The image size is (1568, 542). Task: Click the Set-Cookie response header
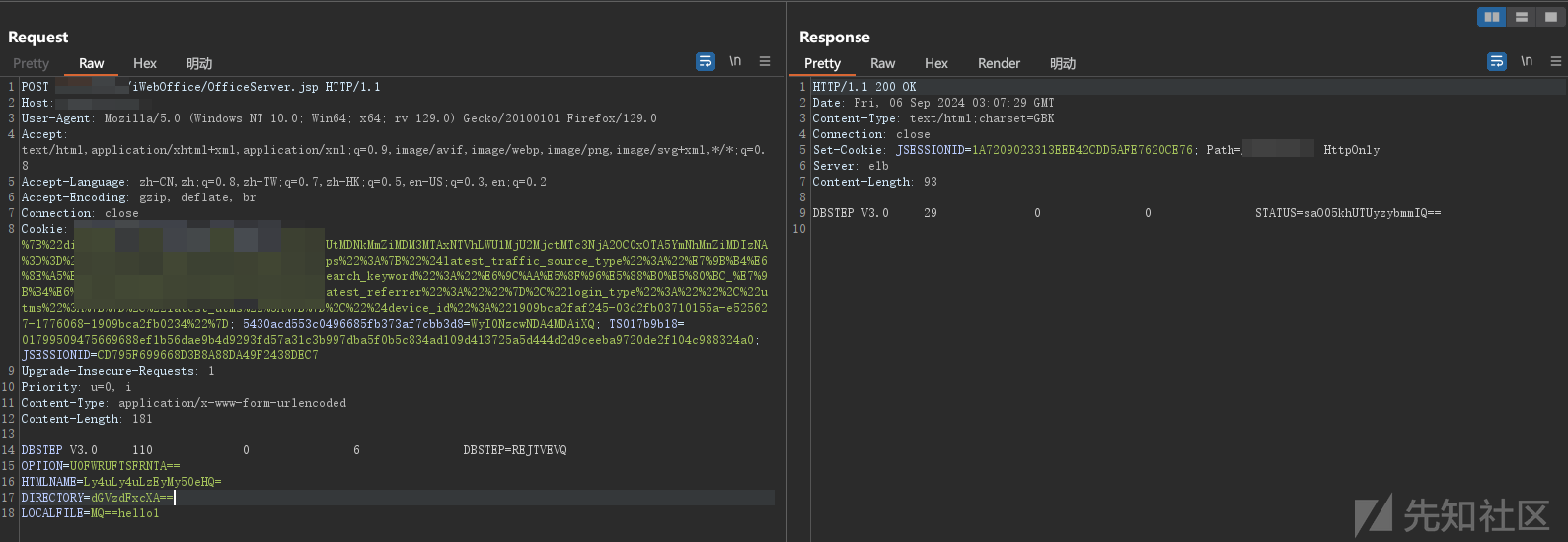click(1096, 150)
